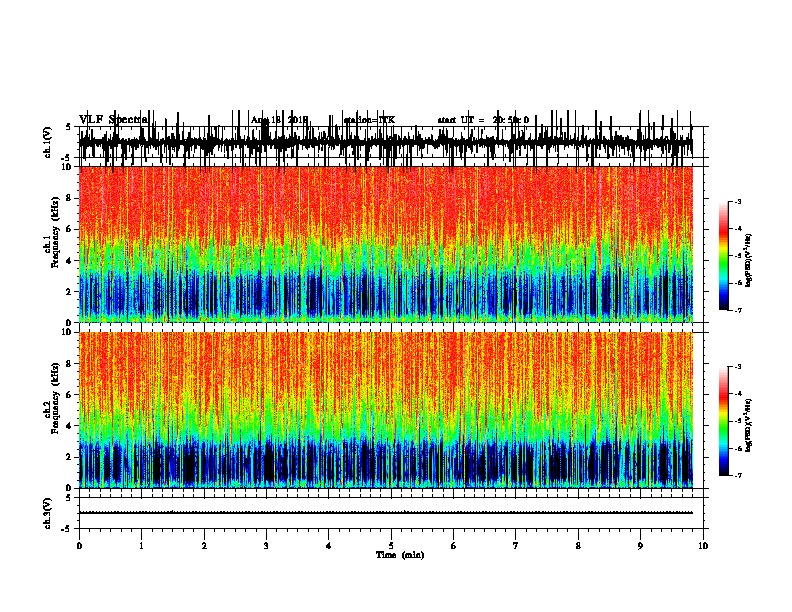Click the ch.1 spectrogram color bar
Viewport: 792px width, 612px height.
pyautogui.click(x=724, y=256)
